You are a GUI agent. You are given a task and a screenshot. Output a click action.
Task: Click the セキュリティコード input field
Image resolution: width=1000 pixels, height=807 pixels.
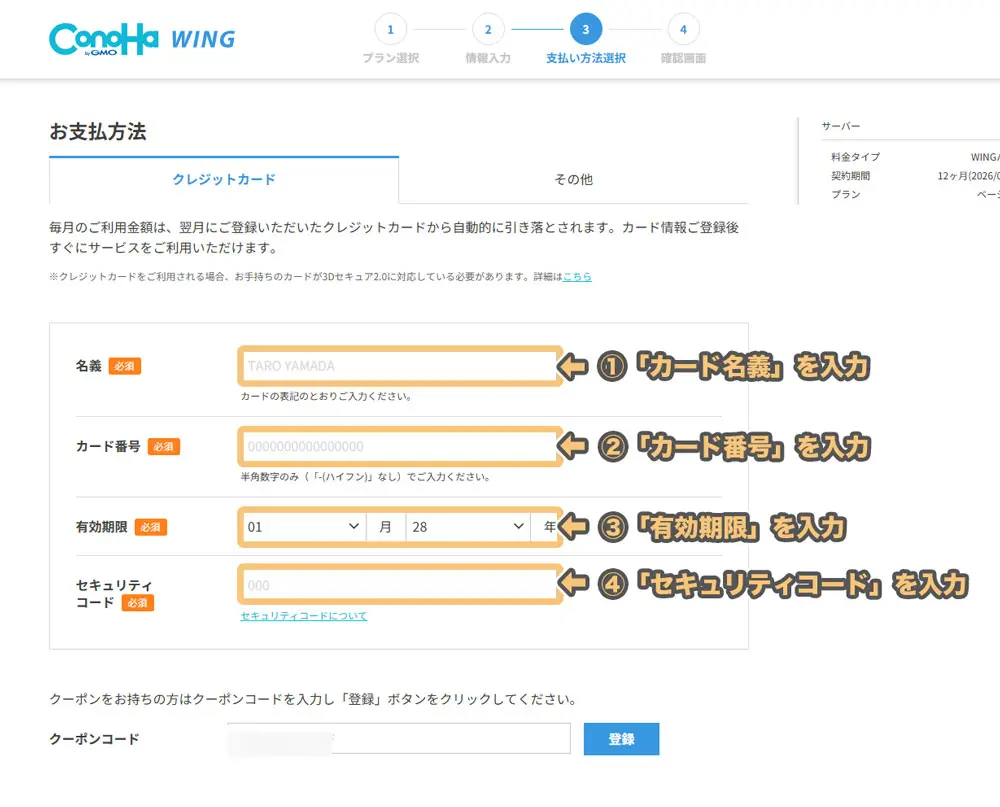pyautogui.click(x=398, y=584)
